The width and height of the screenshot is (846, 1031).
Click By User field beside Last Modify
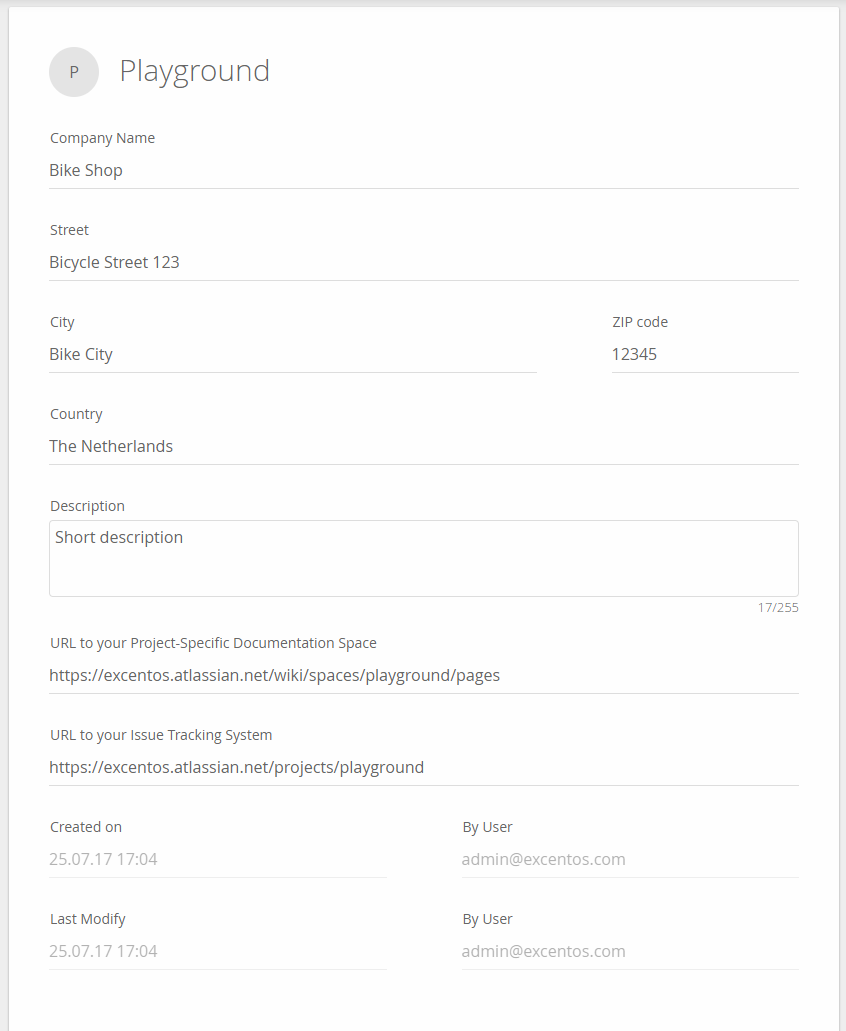(x=630, y=952)
